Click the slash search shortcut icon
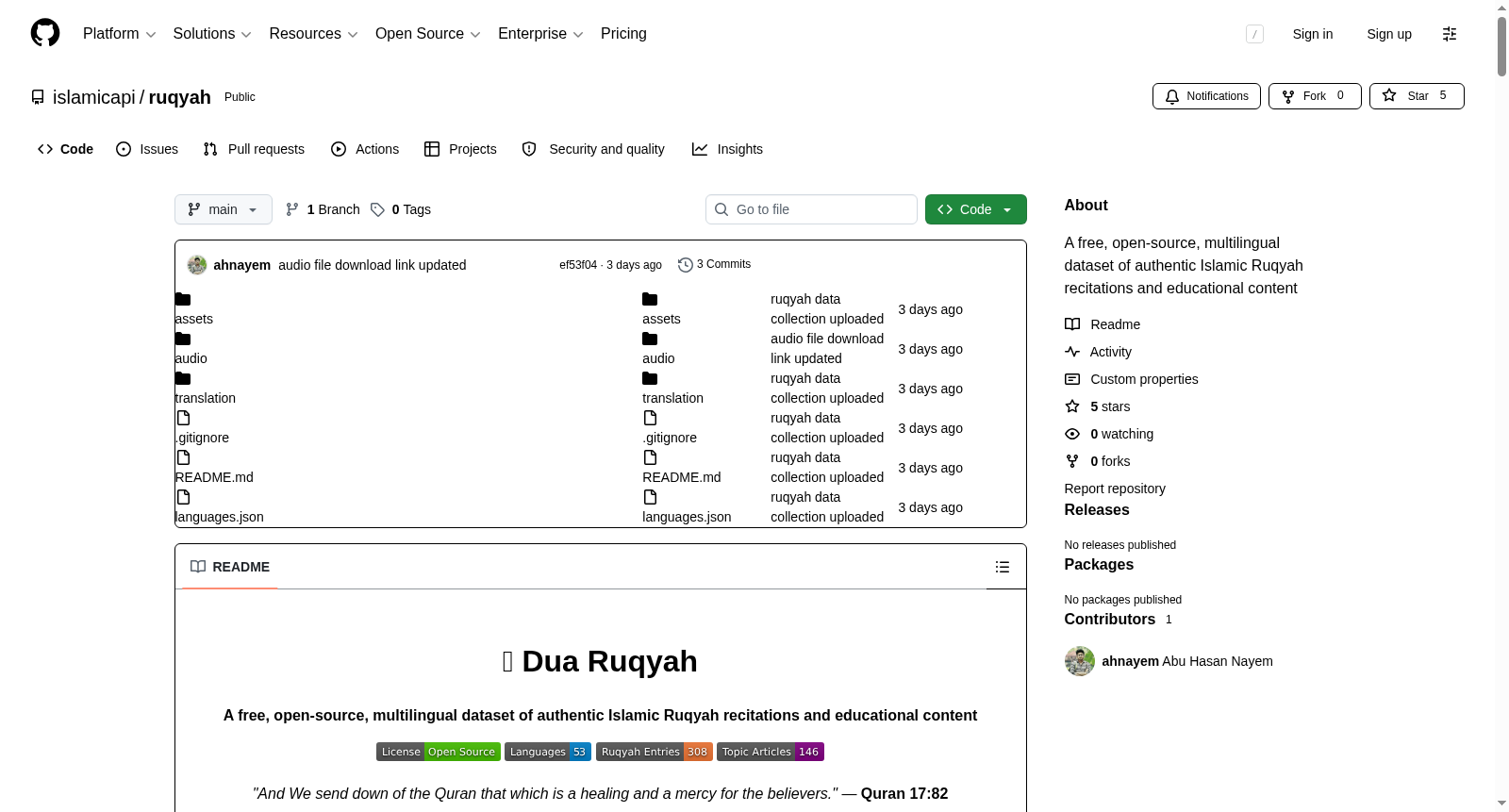This screenshot has height=812, width=1509. click(1254, 34)
